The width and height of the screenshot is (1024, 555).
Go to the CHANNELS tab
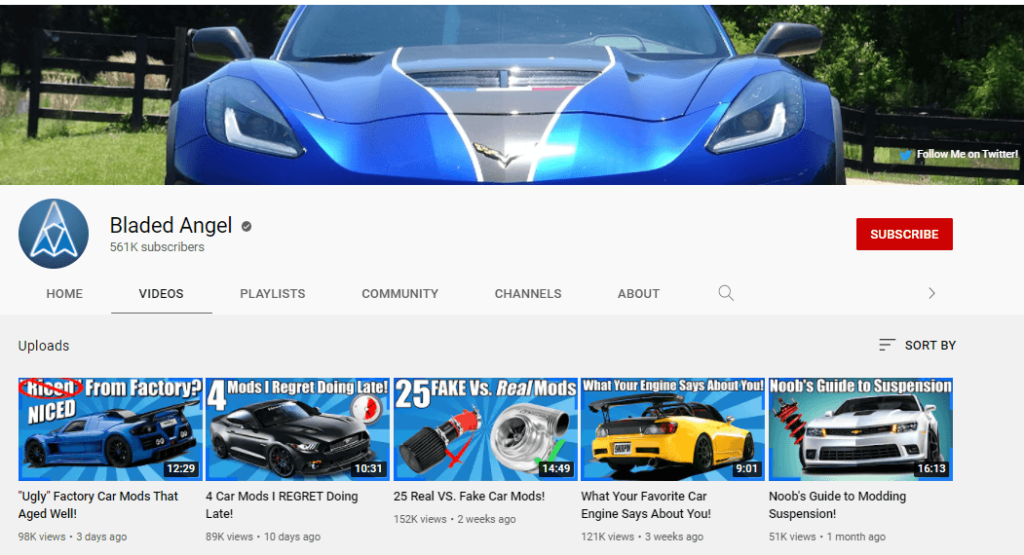tap(528, 294)
